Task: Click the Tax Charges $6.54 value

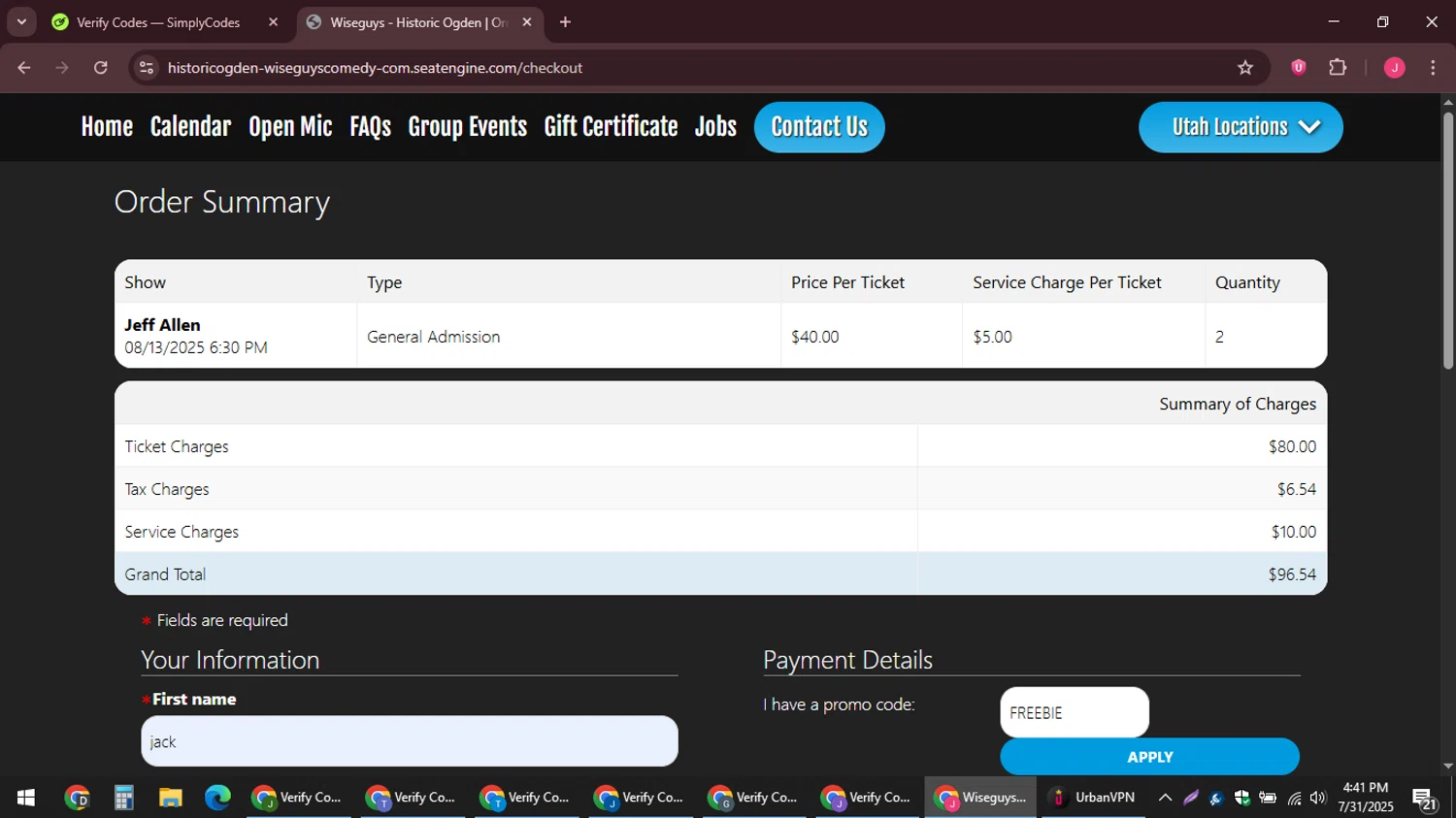Action: tap(1297, 489)
